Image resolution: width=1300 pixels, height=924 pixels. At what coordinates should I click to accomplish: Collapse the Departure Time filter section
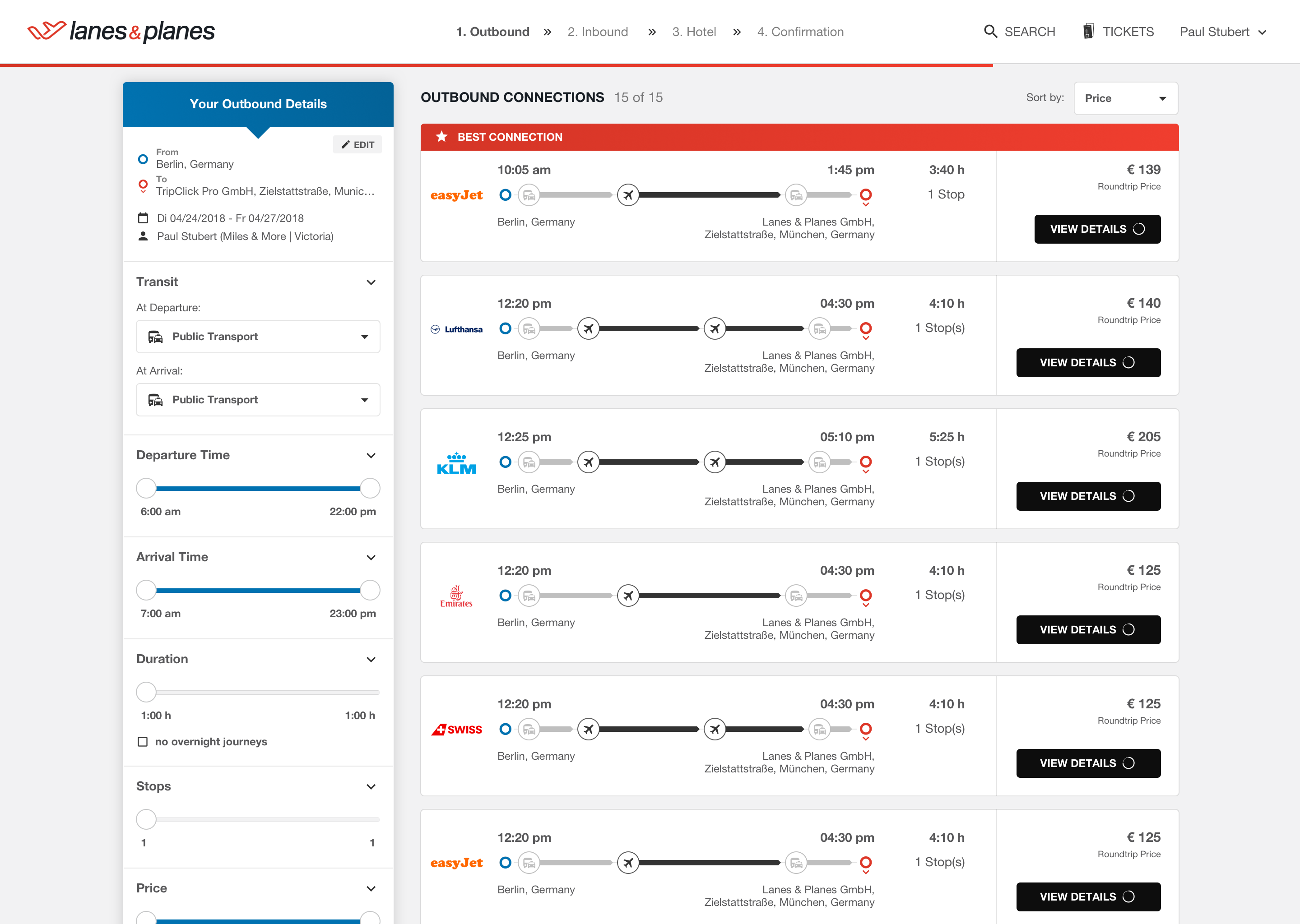371,455
